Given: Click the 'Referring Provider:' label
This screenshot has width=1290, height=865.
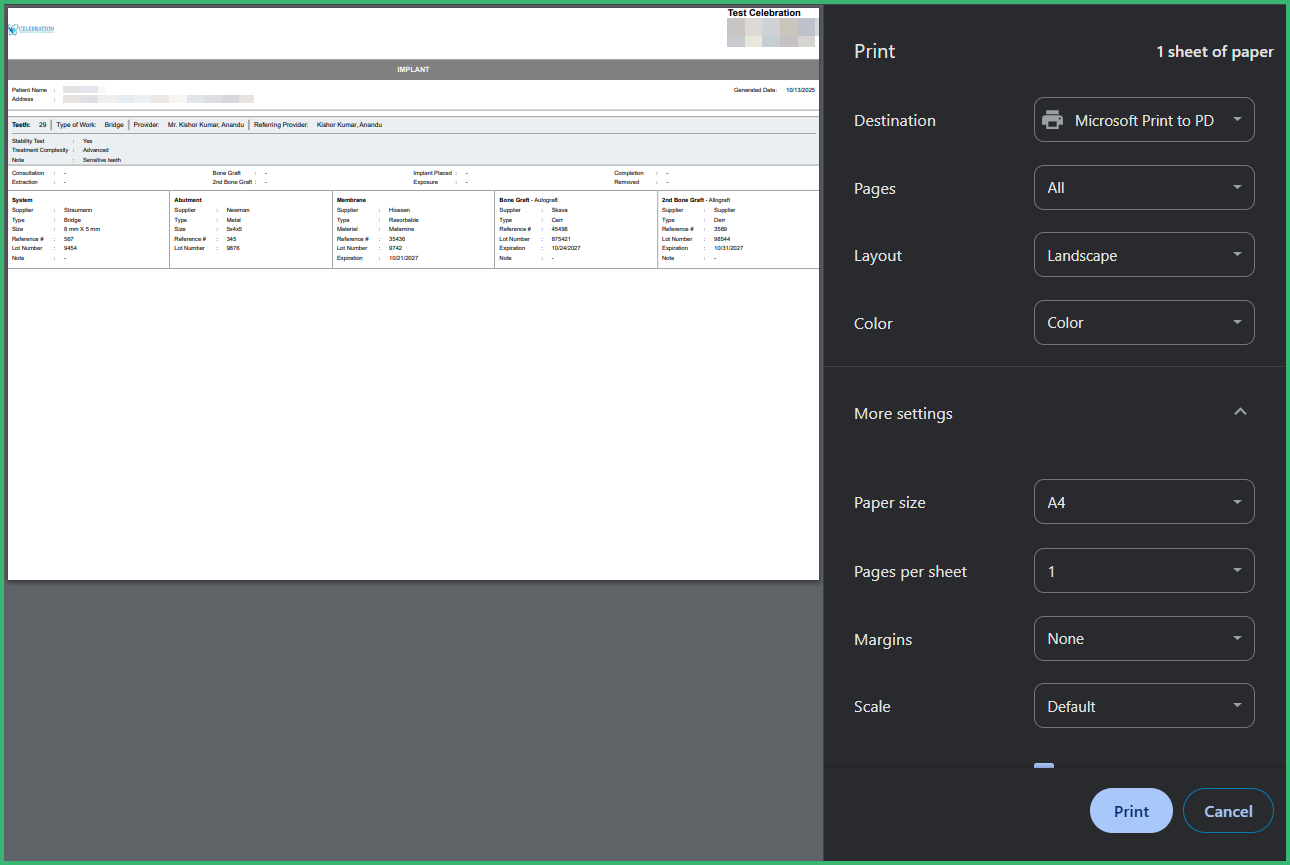Looking at the screenshot, I should click(x=281, y=125).
